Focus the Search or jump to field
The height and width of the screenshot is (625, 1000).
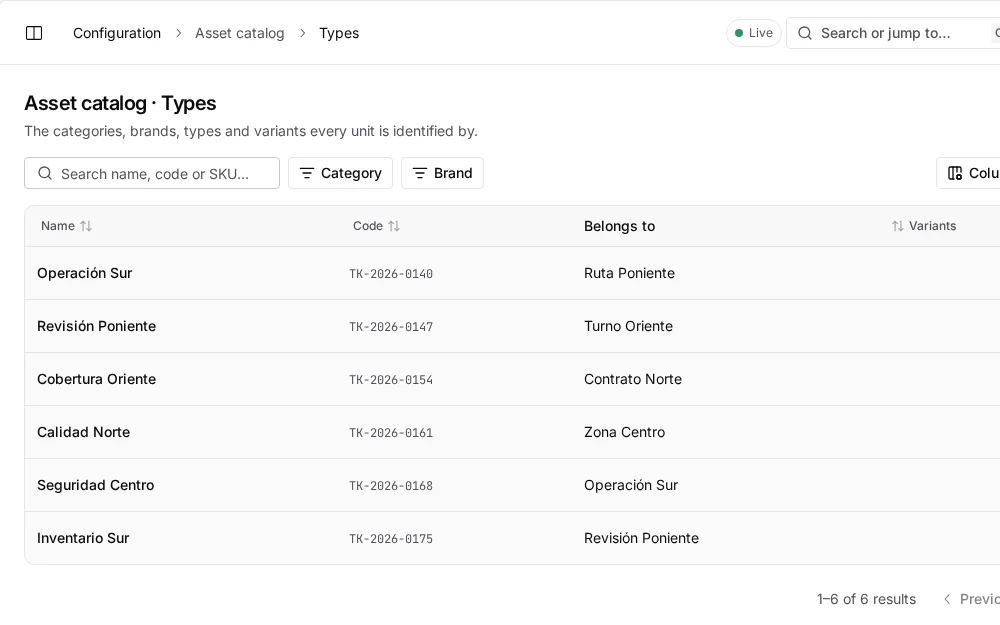[893, 33]
